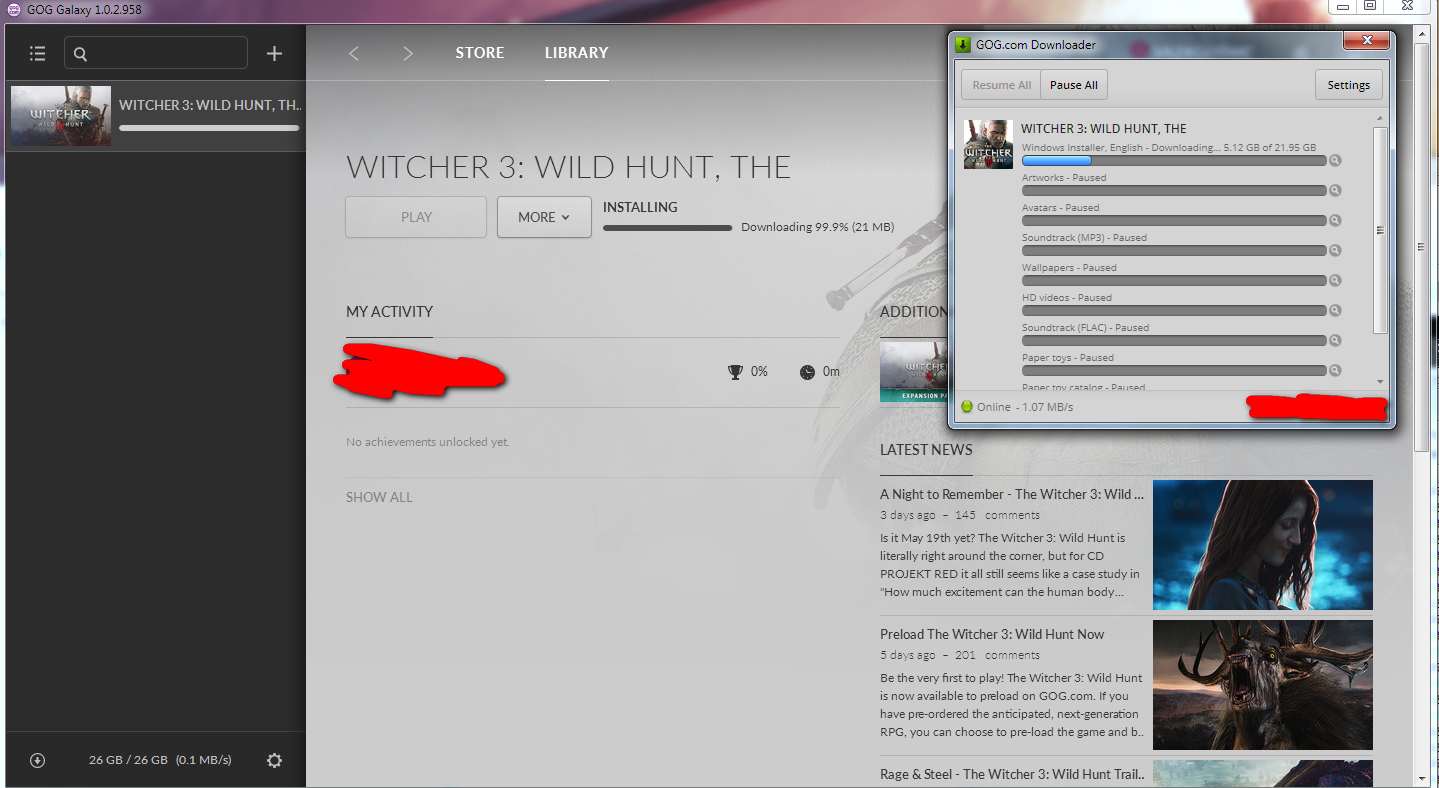The height and width of the screenshot is (788, 1439).
Task: Click magnifier beside Soundtrack (FLAC) download
Action: pyautogui.click(x=1335, y=340)
